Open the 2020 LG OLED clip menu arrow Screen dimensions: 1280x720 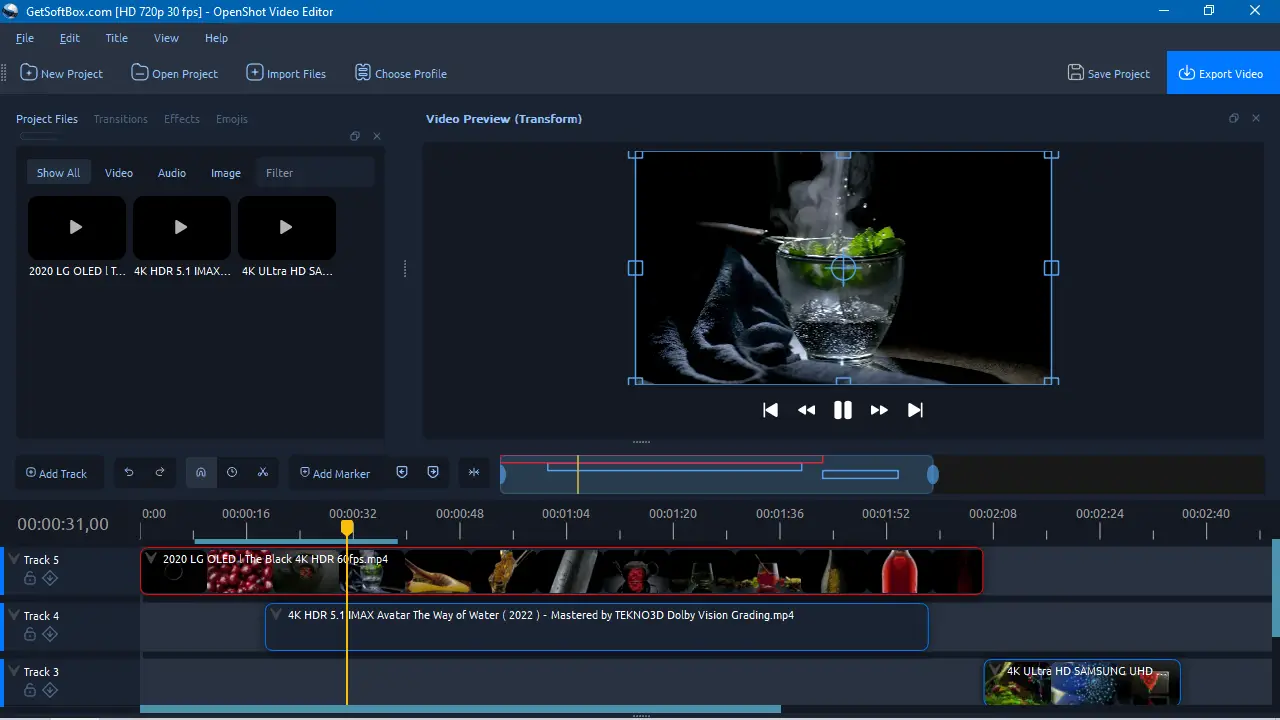tap(151, 558)
